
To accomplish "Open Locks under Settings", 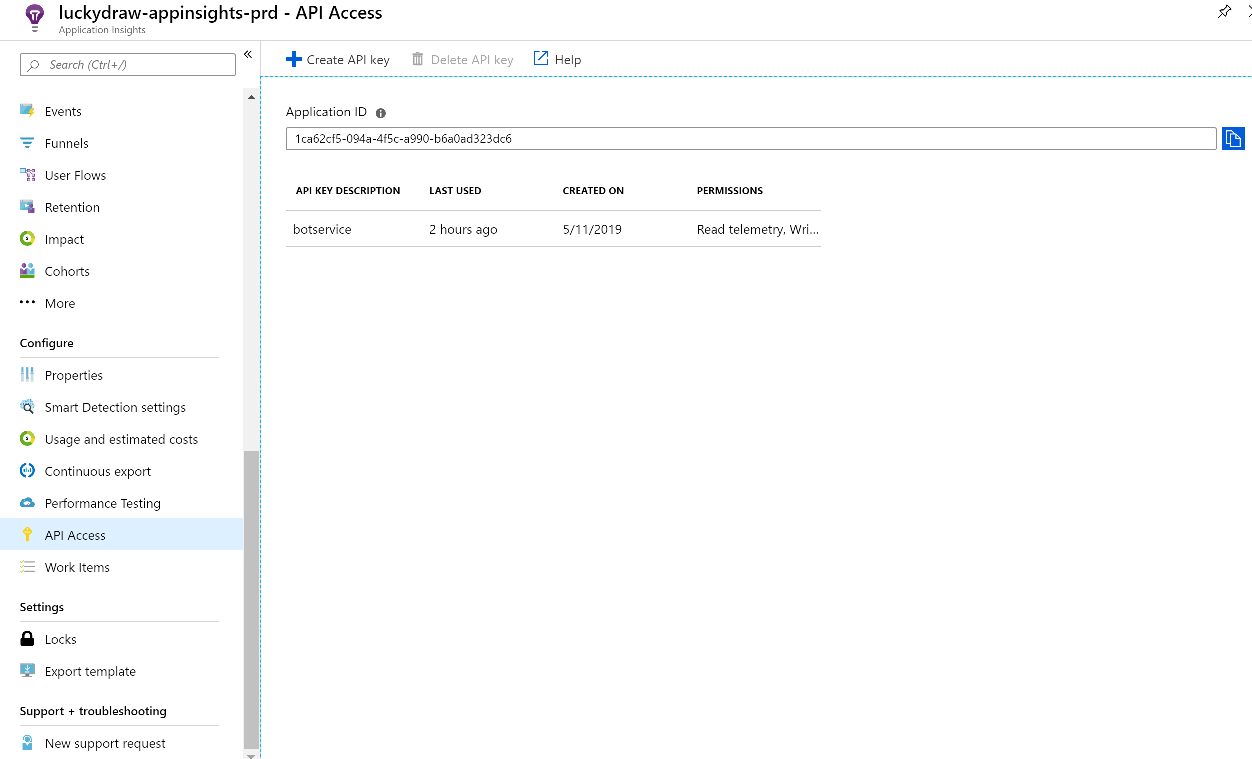I will click(x=60, y=639).
